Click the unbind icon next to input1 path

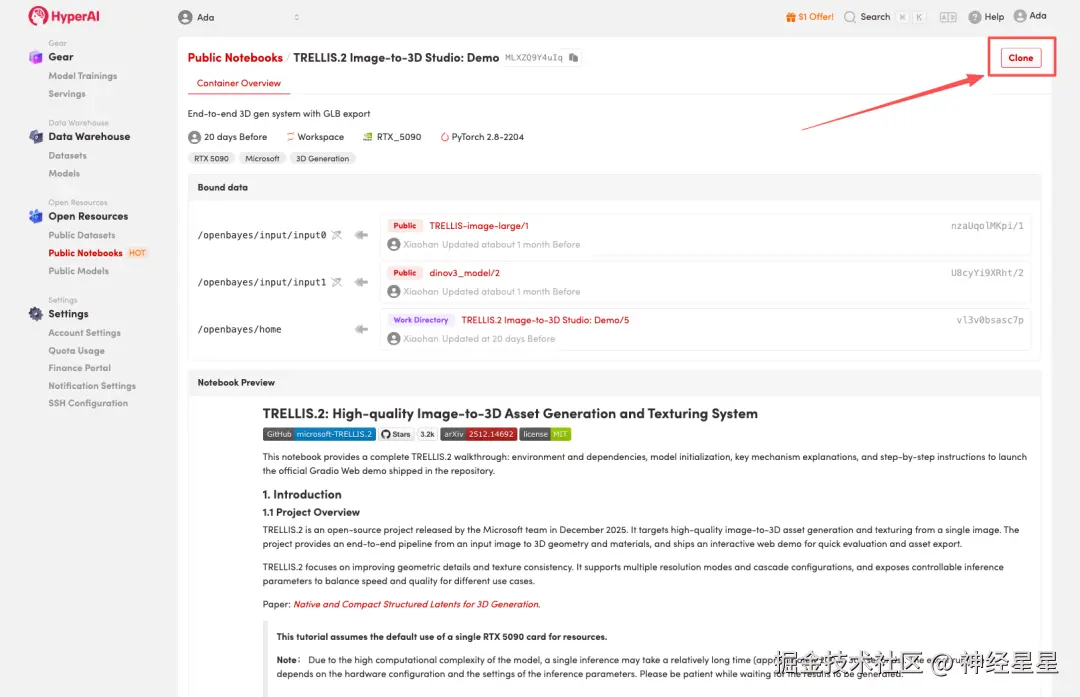[x=336, y=282]
